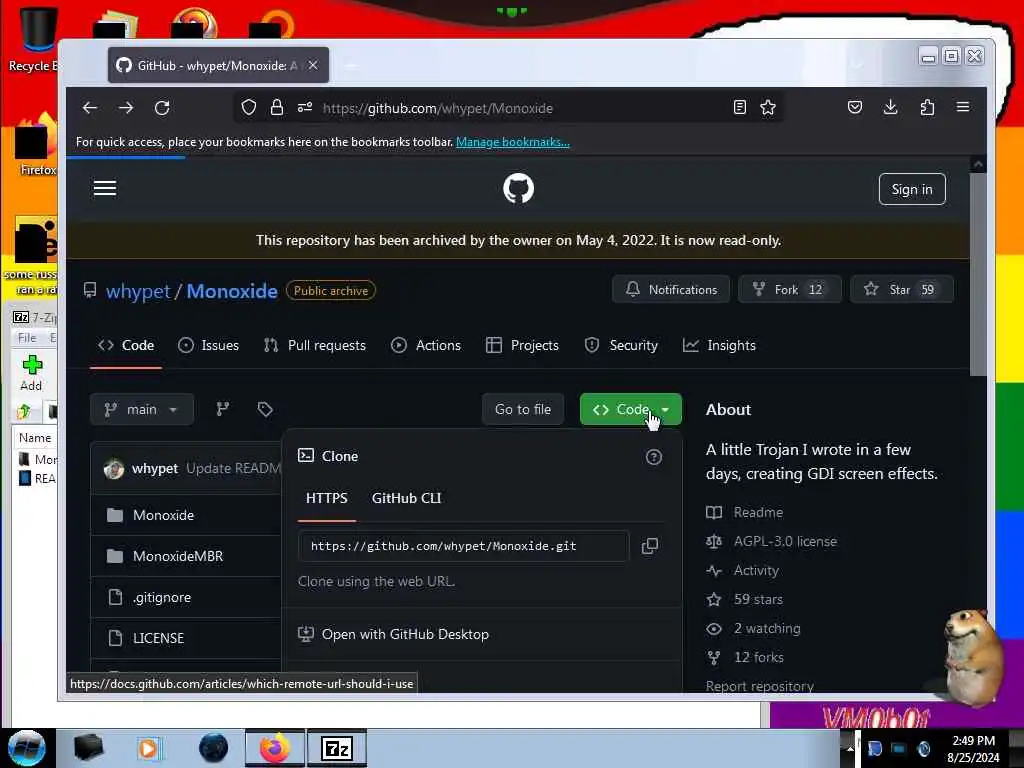Open site permissions icon in address bar

point(305,108)
